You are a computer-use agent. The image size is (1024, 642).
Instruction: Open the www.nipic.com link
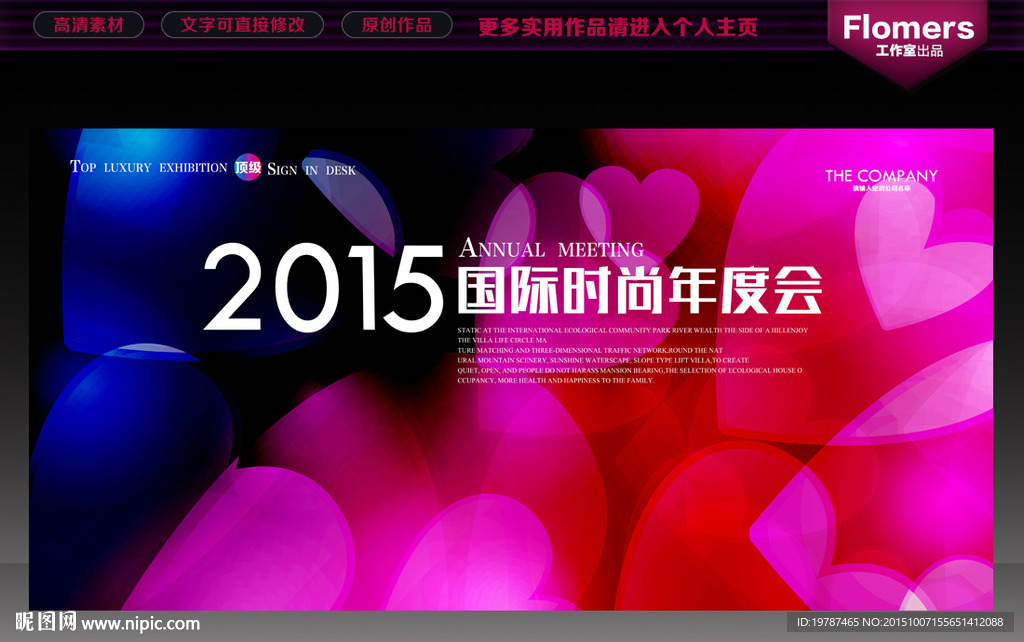(140, 624)
